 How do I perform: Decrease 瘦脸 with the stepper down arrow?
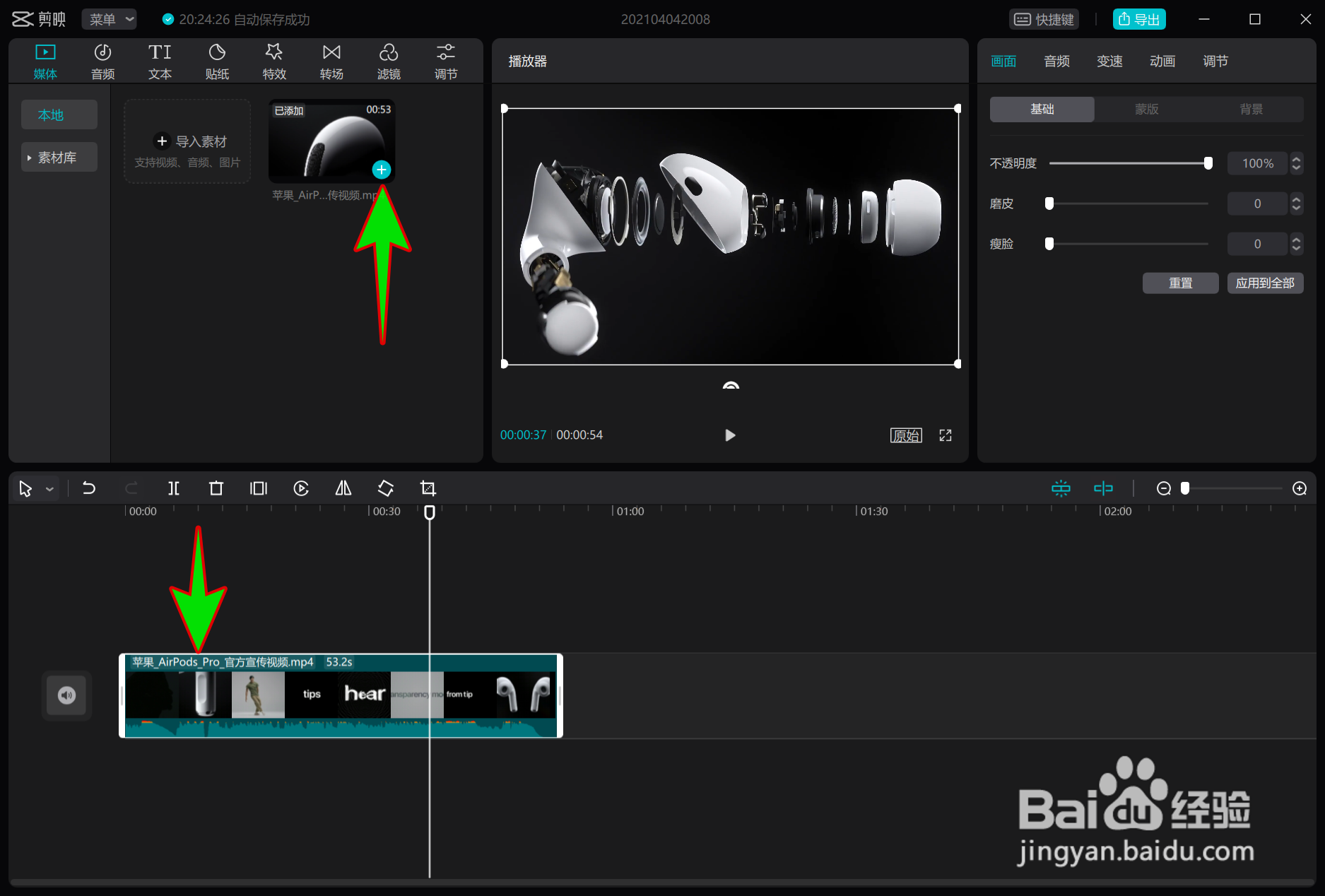(1296, 249)
